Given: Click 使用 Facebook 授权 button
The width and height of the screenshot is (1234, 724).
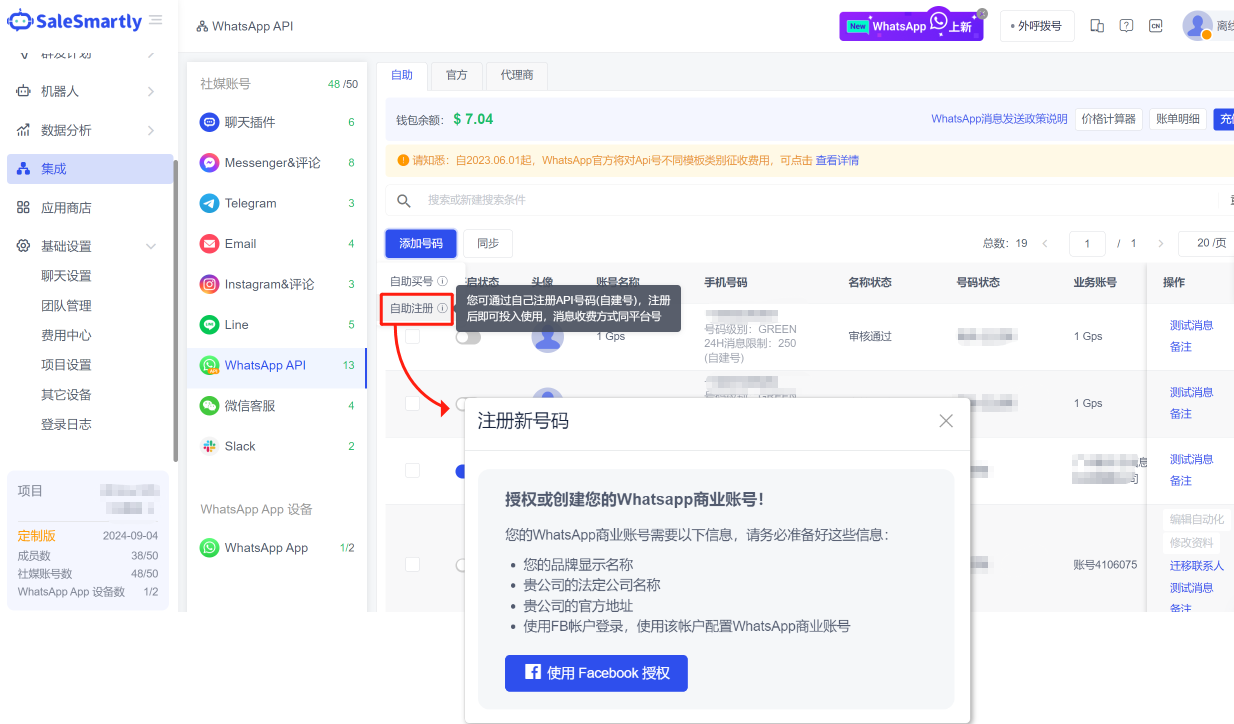Looking at the screenshot, I should (596, 673).
